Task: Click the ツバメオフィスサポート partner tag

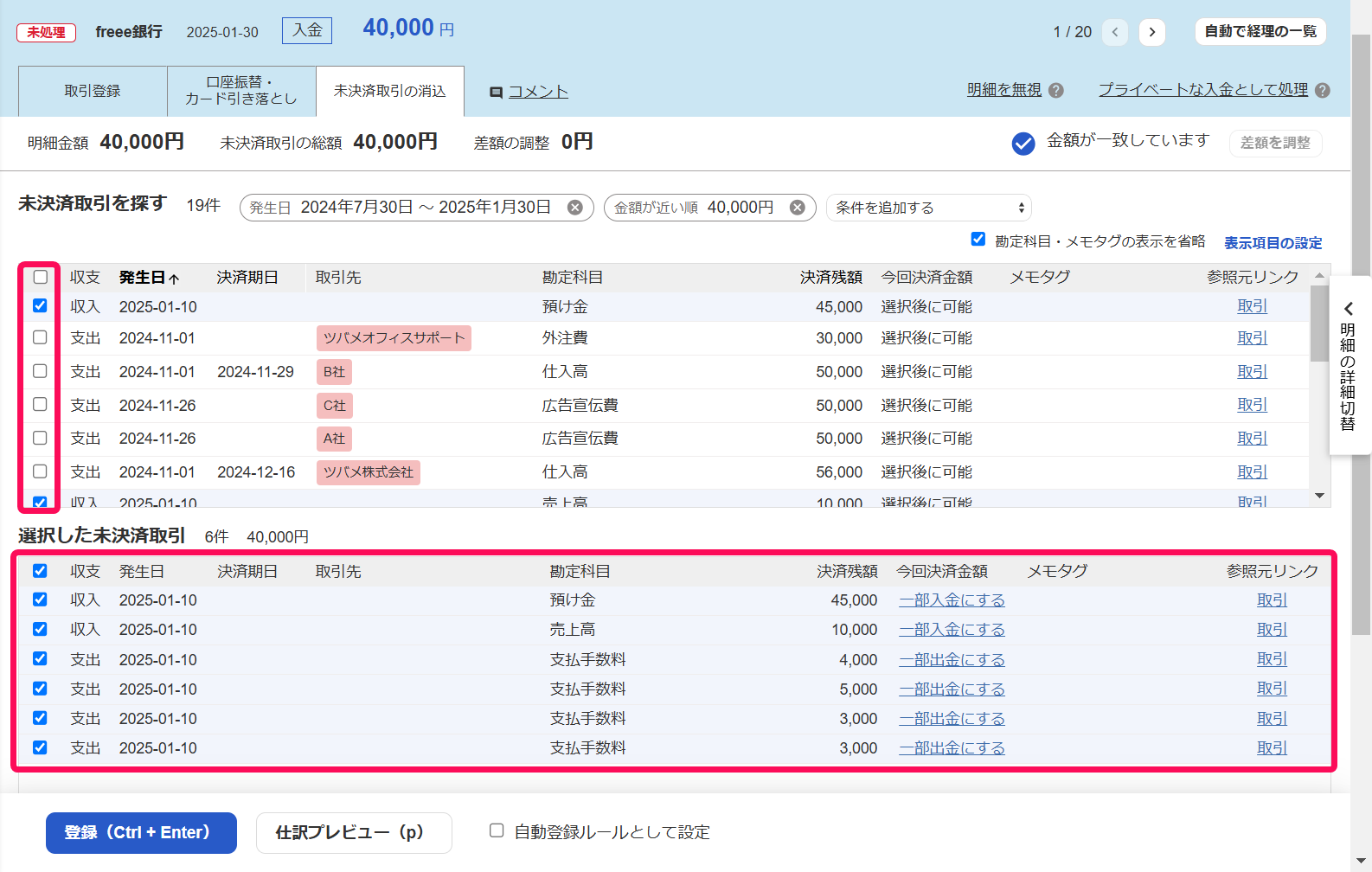Action: coord(394,338)
